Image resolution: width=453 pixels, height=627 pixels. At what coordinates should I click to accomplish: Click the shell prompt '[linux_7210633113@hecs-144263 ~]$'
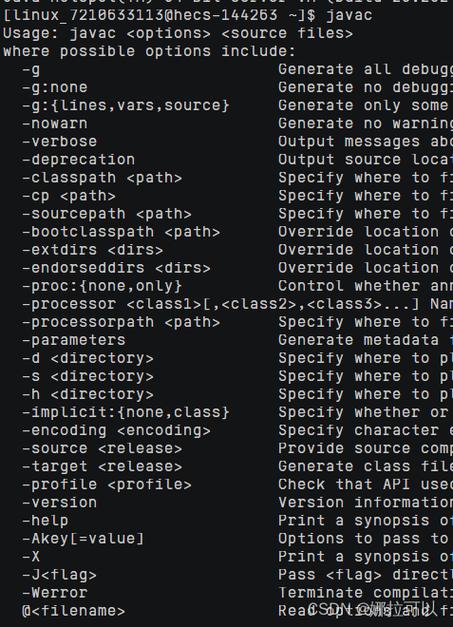[x=160, y=15]
